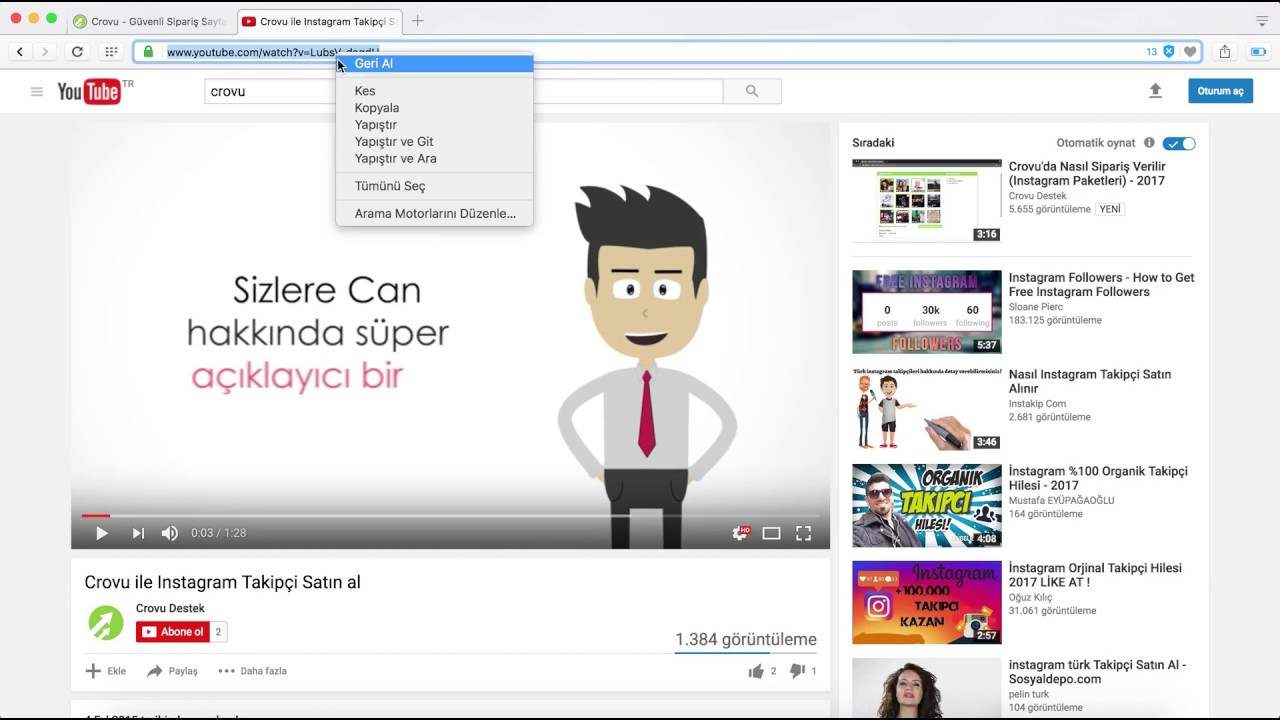Like the video with thumbs up

click(x=756, y=671)
